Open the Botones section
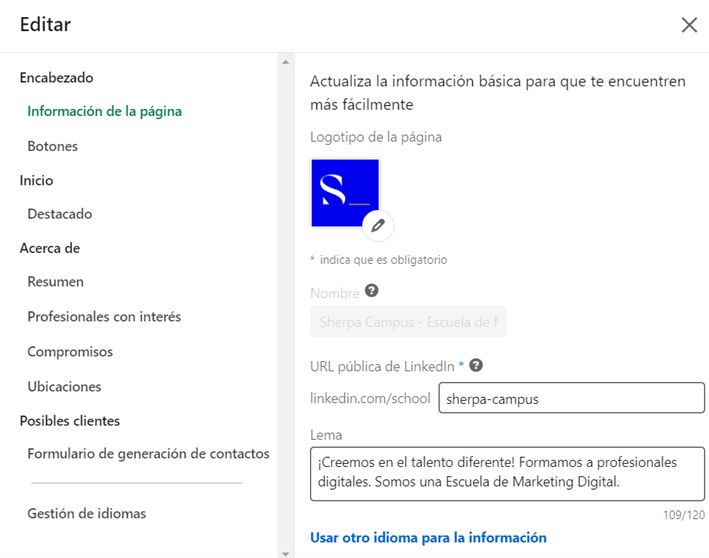Viewport: 709px width, 558px height. coord(52,146)
